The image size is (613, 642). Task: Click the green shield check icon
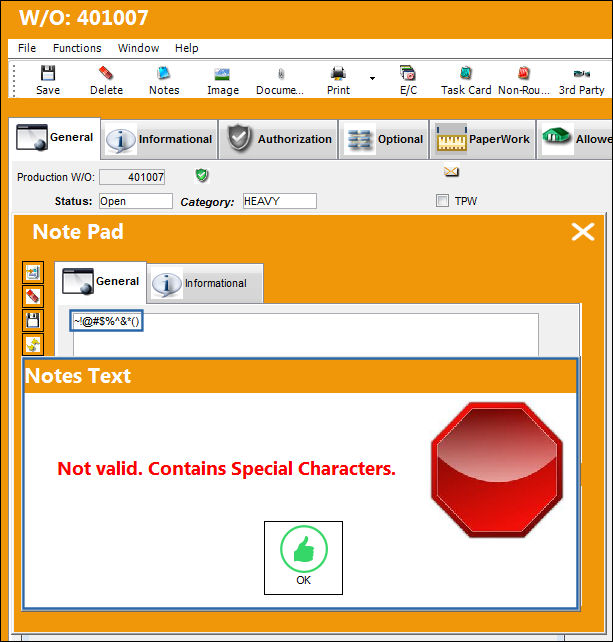click(201, 175)
